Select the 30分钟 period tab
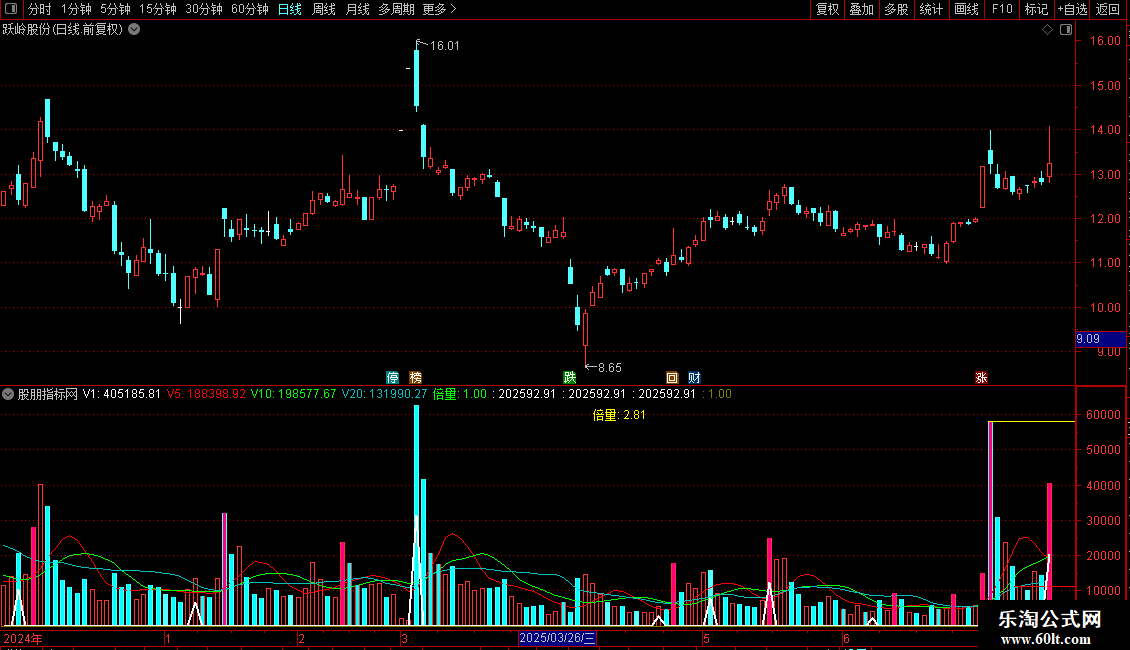Viewport: 1130px width, 650px height. [x=204, y=9]
